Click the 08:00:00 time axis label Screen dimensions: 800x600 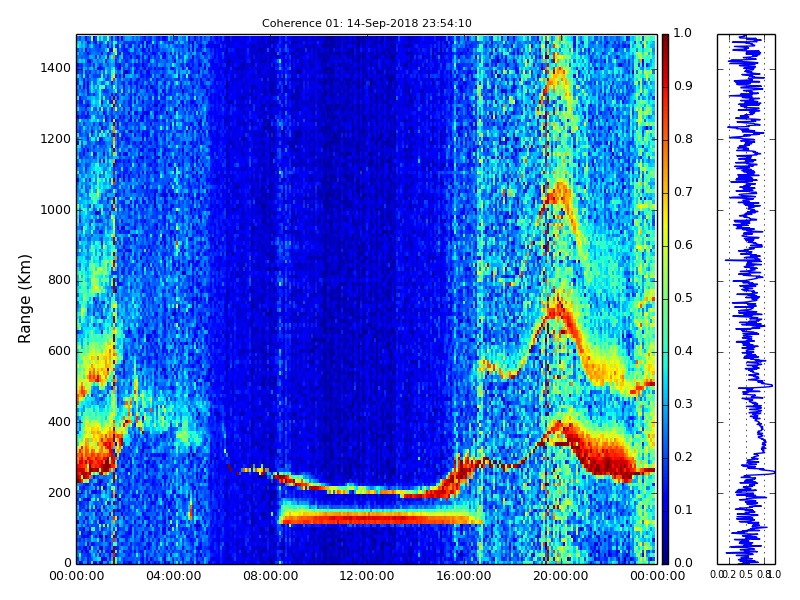[x=270, y=576]
